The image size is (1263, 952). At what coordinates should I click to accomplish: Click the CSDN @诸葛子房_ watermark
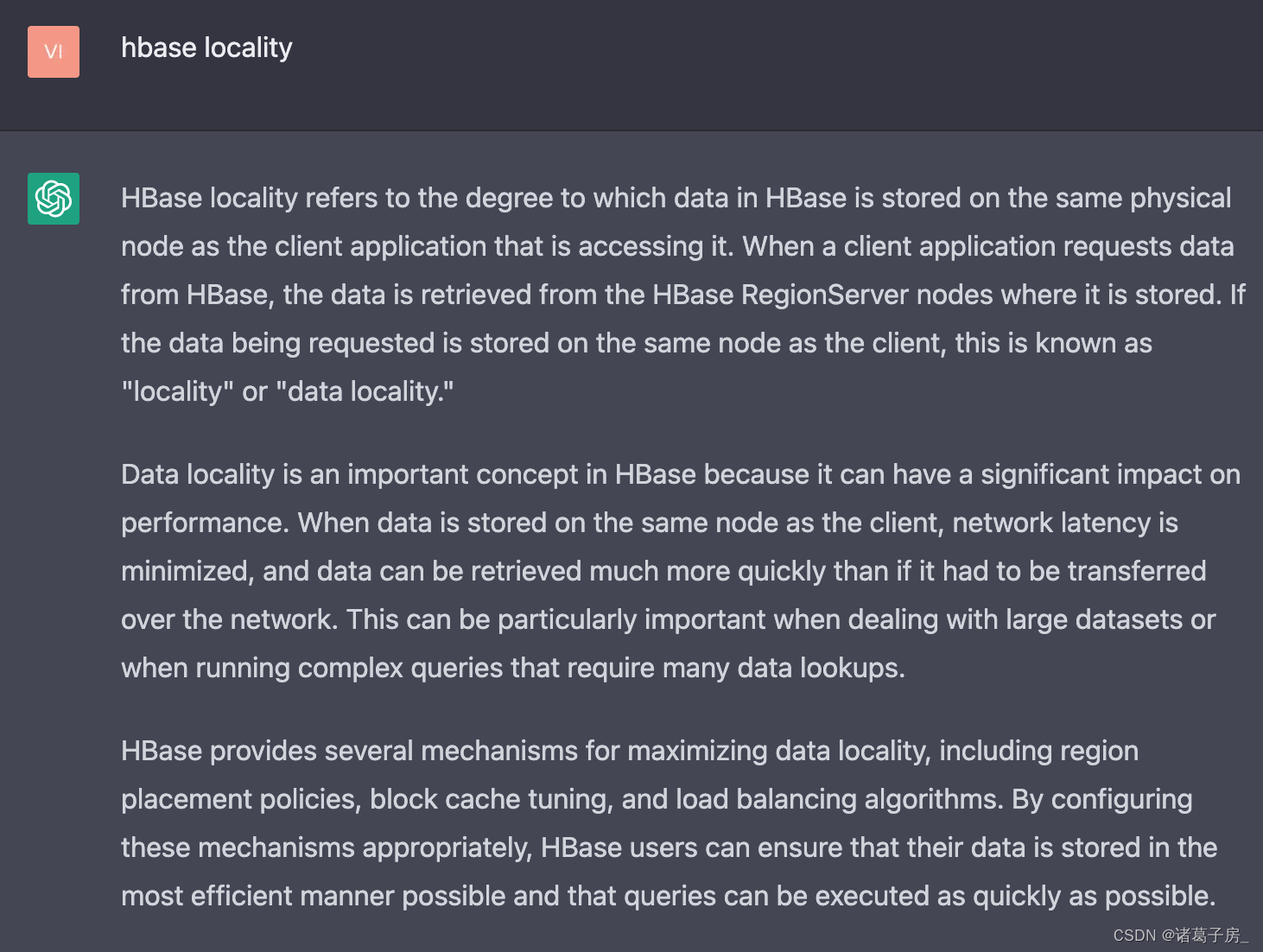click(1180, 935)
